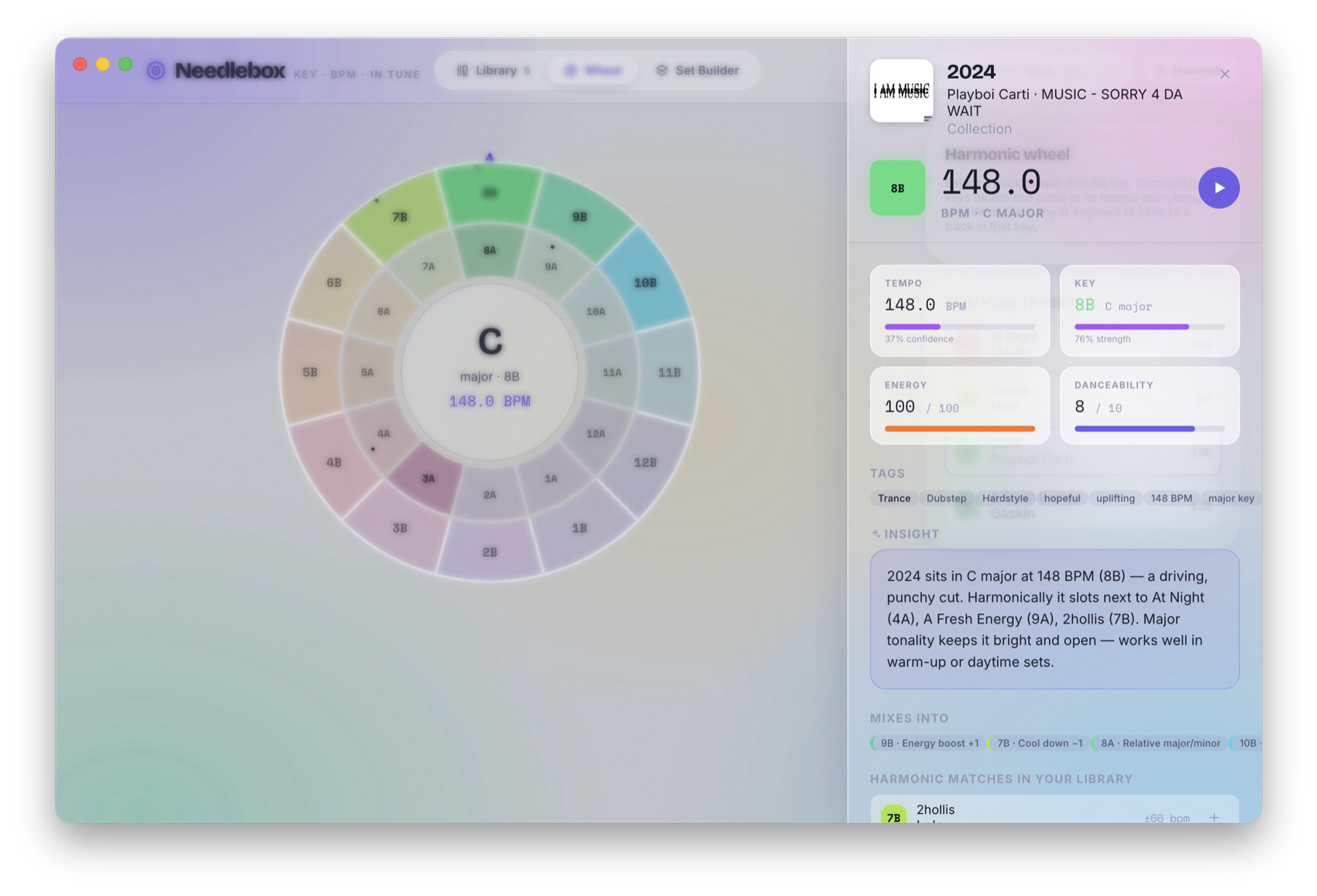Open the 2hollis 7B library match
Screen dimensions: 1317x896
[1054, 809]
